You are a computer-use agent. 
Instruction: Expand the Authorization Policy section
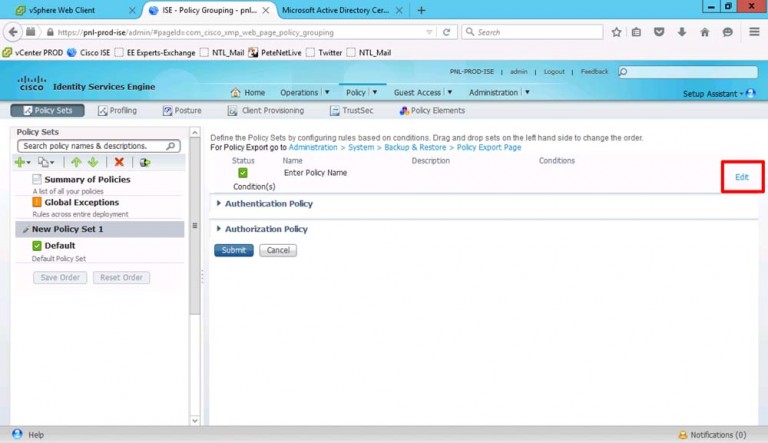tap(218, 228)
